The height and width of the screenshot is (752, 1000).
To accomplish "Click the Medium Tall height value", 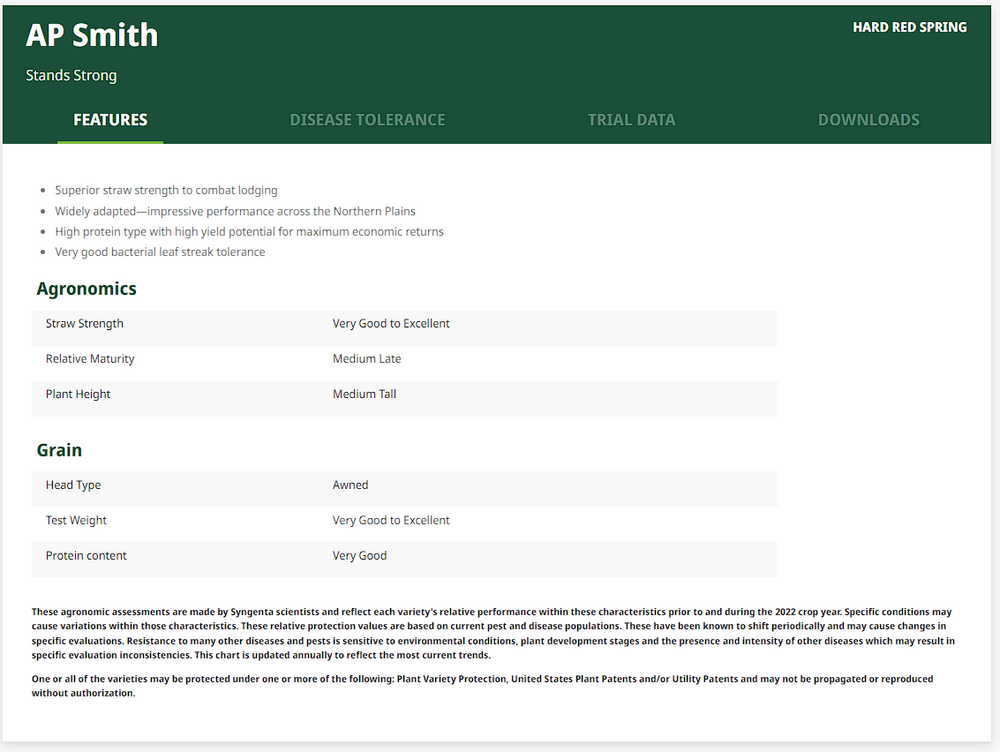I will [364, 394].
